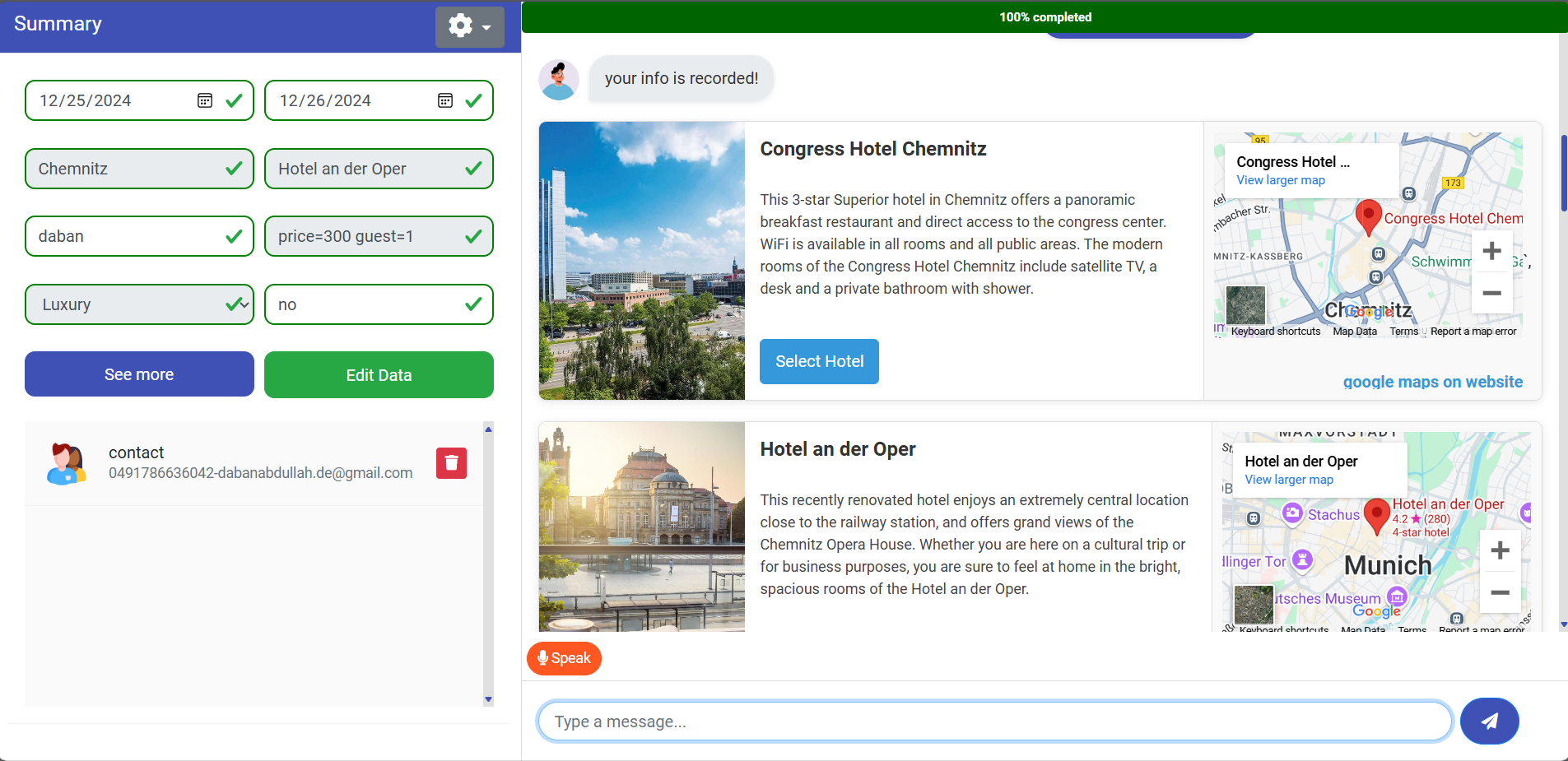Click the chatbot avatar icon
The height and width of the screenshot is (761, 1568).
[559, 80]
